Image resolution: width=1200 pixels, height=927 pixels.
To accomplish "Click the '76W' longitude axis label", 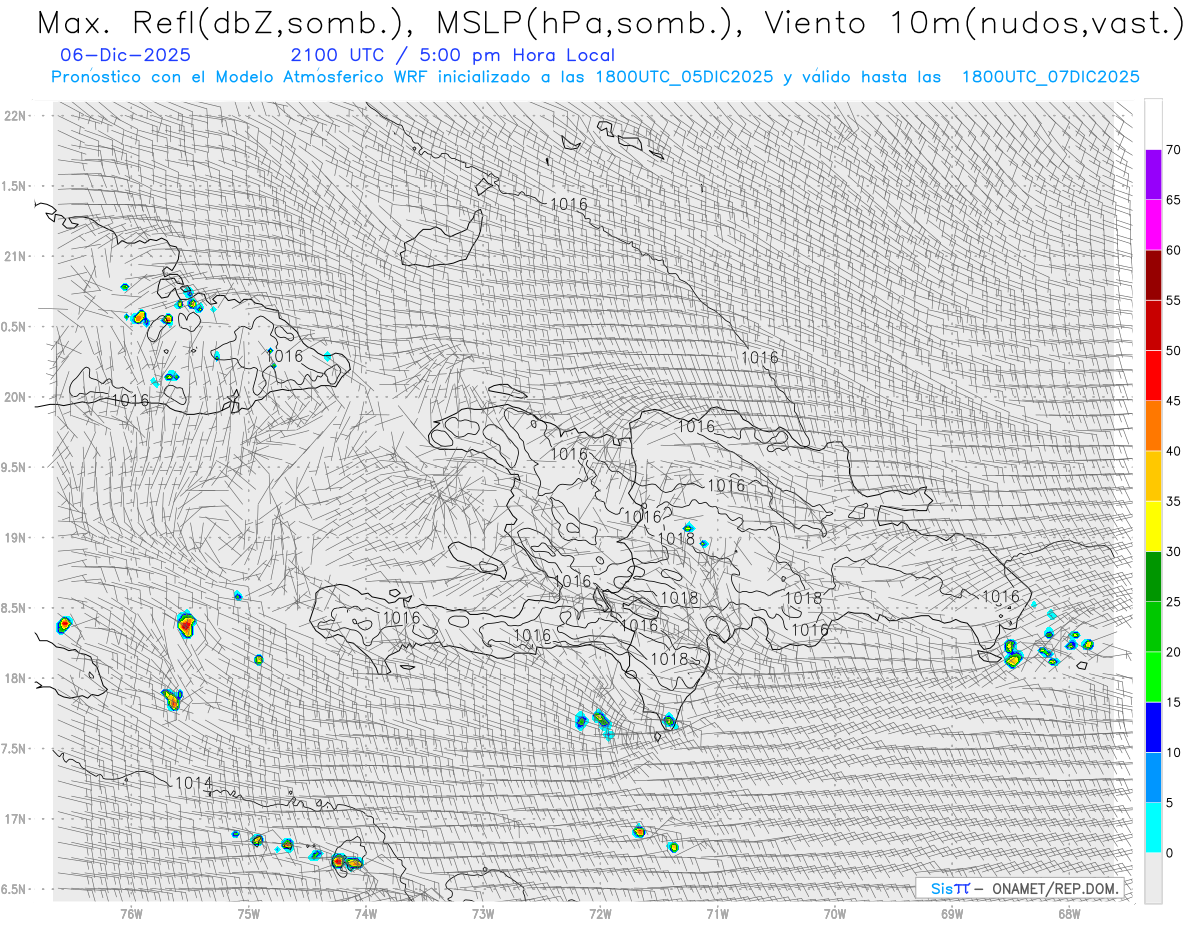I will (131, 913).
